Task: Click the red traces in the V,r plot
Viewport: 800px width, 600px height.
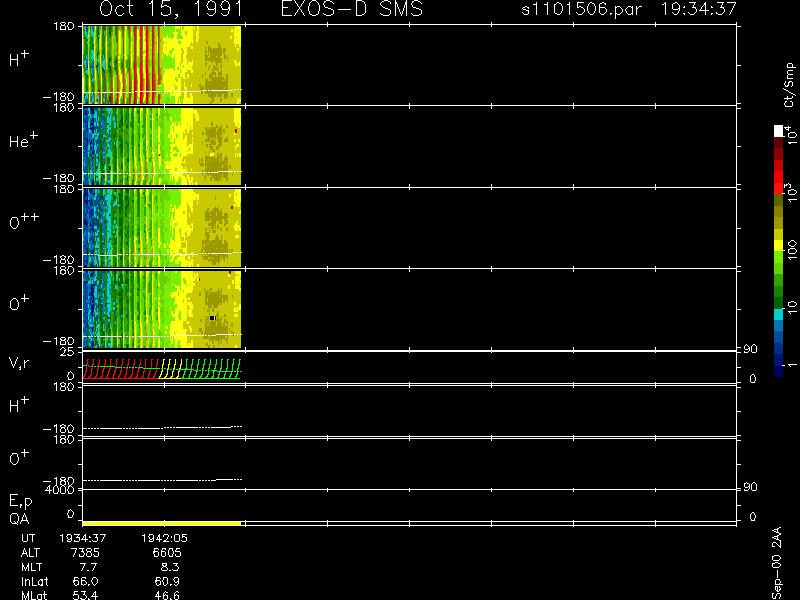Action: tap(121, 368)
